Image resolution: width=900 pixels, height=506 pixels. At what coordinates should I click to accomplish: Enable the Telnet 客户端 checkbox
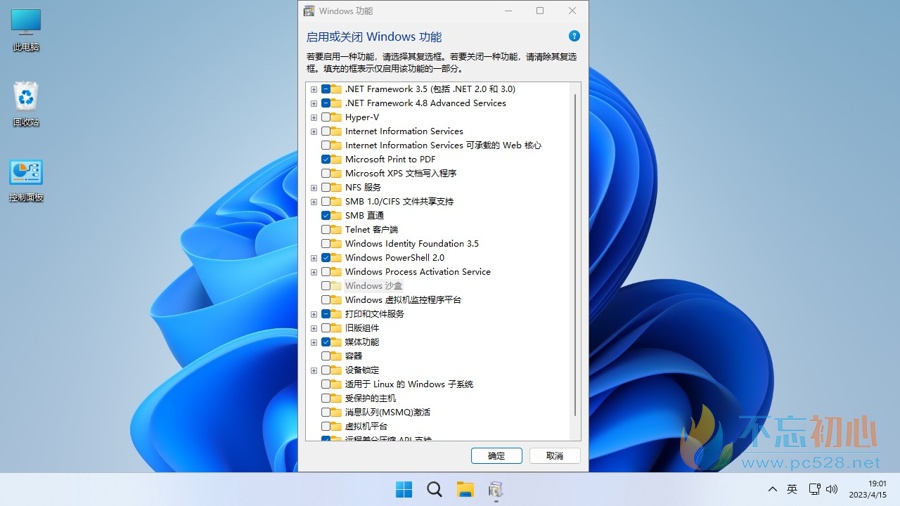[326, 230]
